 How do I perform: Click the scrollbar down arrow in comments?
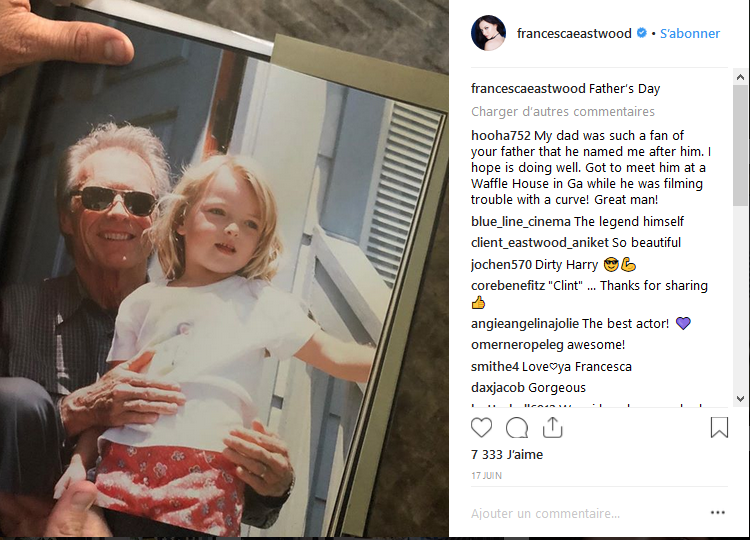(x=740, y=399)
